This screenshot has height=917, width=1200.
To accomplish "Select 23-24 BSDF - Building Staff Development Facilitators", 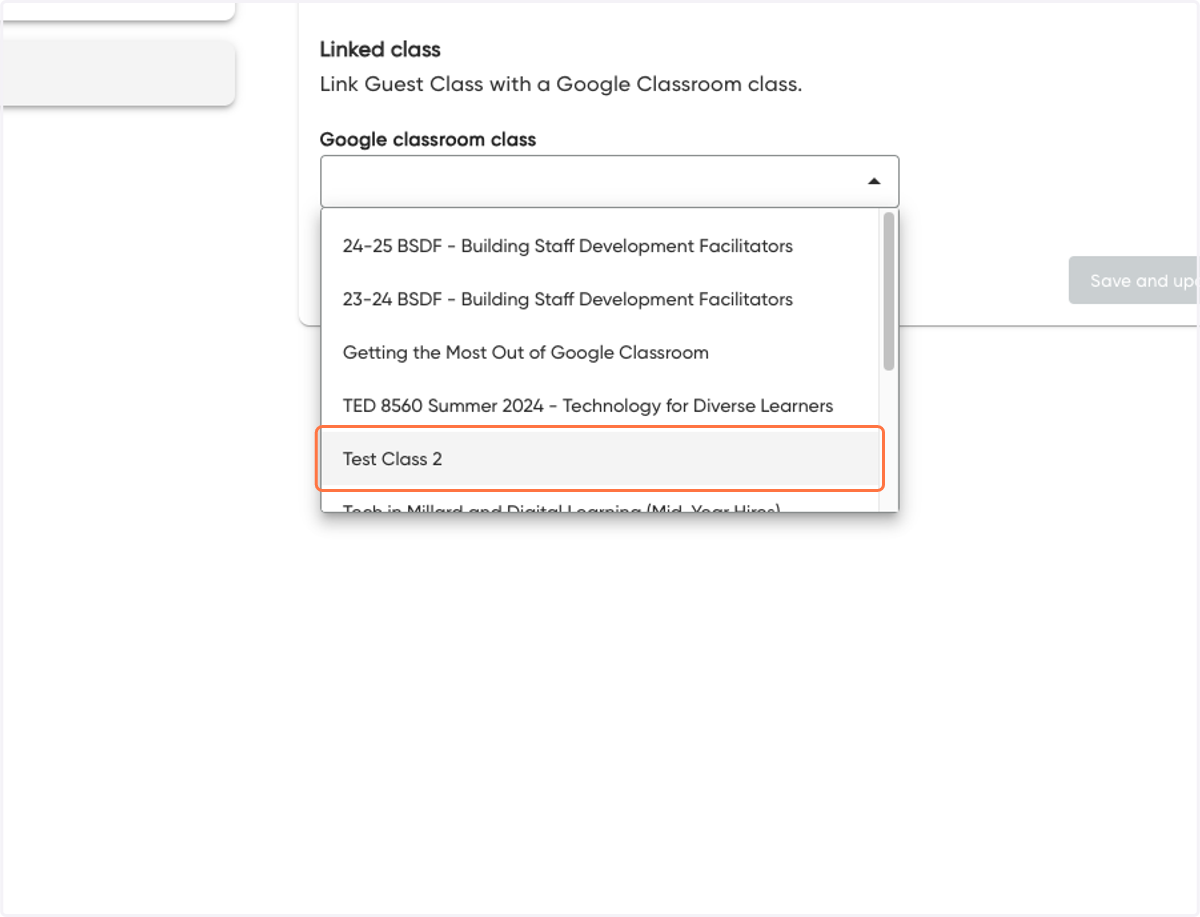I will tap(600, 299).
